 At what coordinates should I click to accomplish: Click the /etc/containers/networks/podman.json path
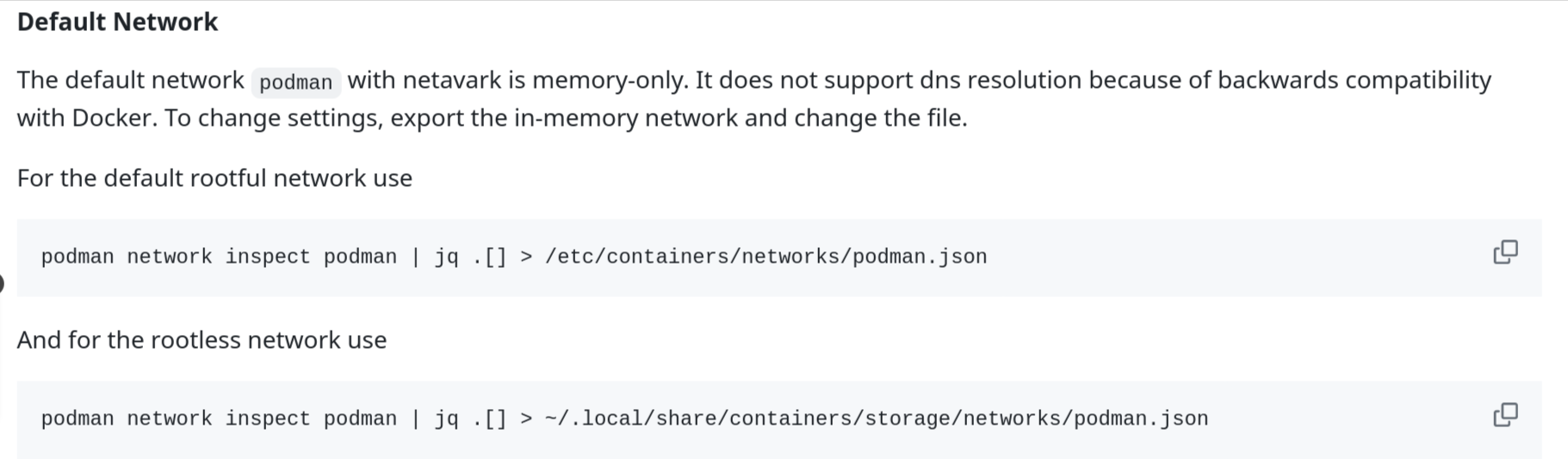tap(765, 257)
